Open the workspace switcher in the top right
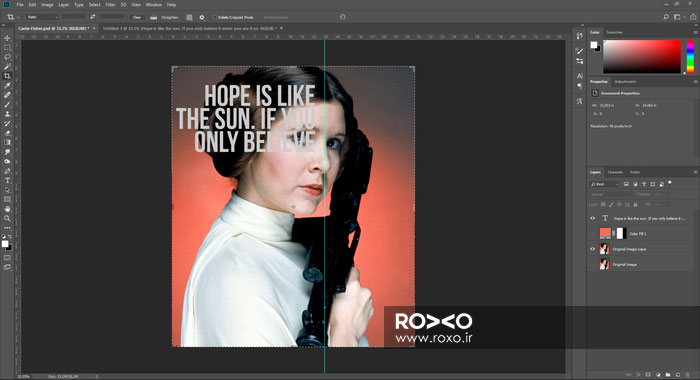The image size is (700, 380). tap(678, 17)
